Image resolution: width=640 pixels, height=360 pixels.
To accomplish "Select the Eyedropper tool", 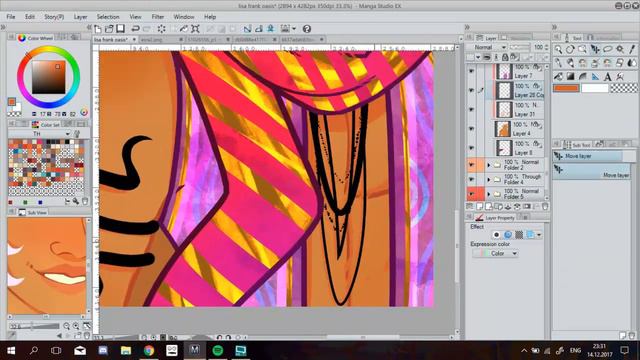I will coord(632,49).
